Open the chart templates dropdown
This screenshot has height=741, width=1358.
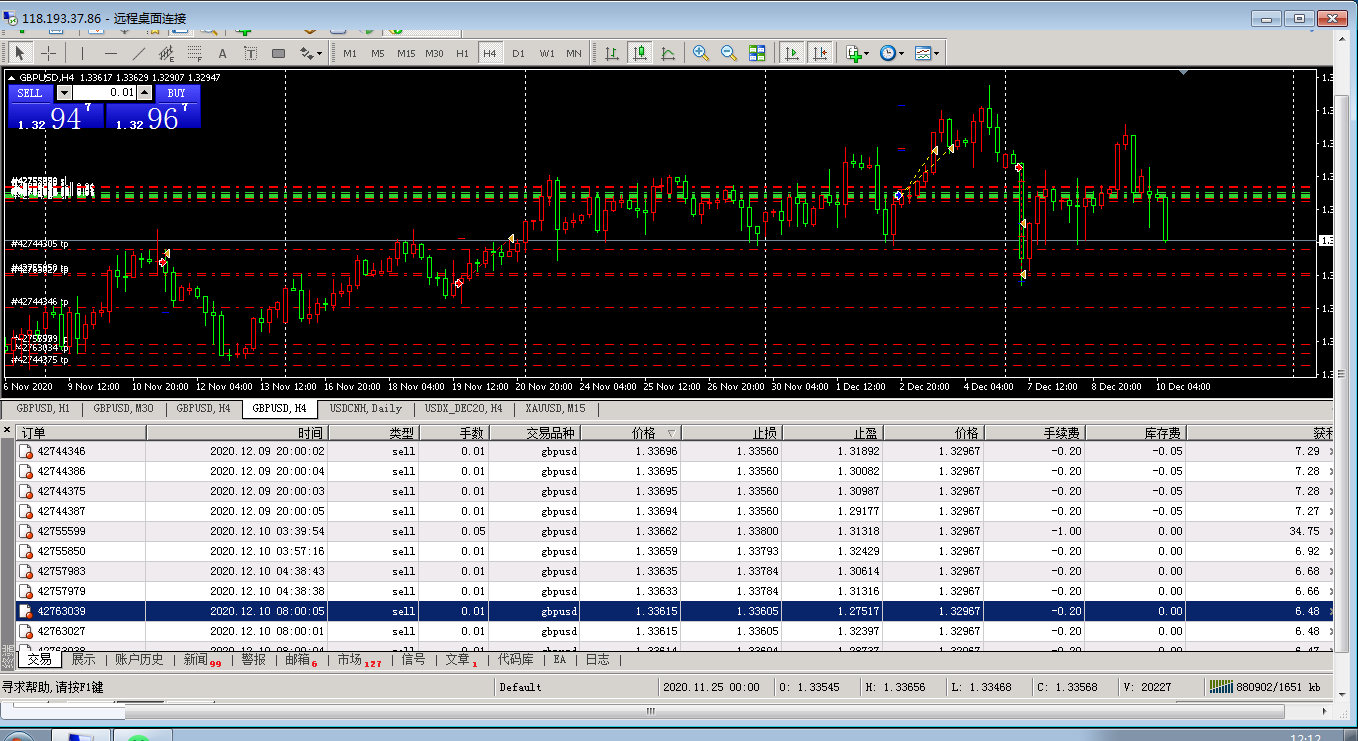(x=927, y=53)
